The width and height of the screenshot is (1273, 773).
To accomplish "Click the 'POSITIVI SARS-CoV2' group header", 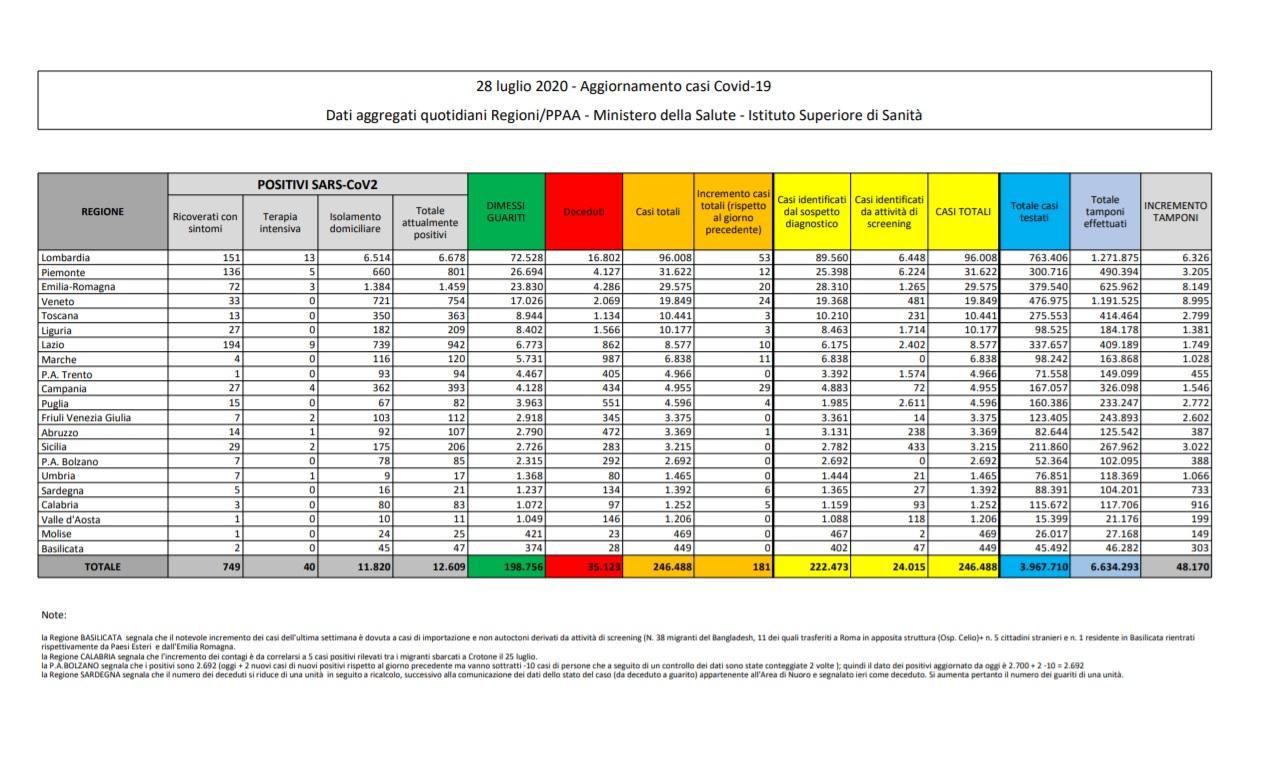I will tap(318, 185).
